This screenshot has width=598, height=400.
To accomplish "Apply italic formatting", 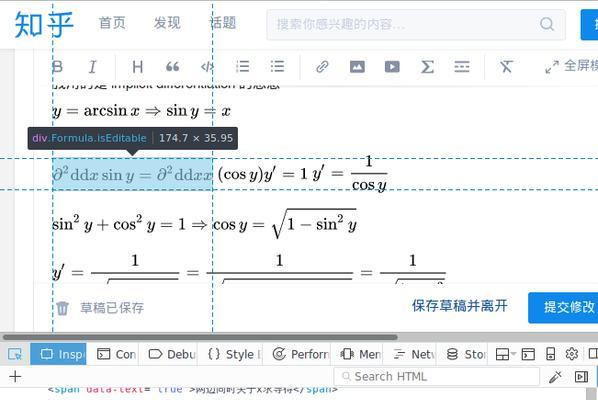I will coord(92,67).
